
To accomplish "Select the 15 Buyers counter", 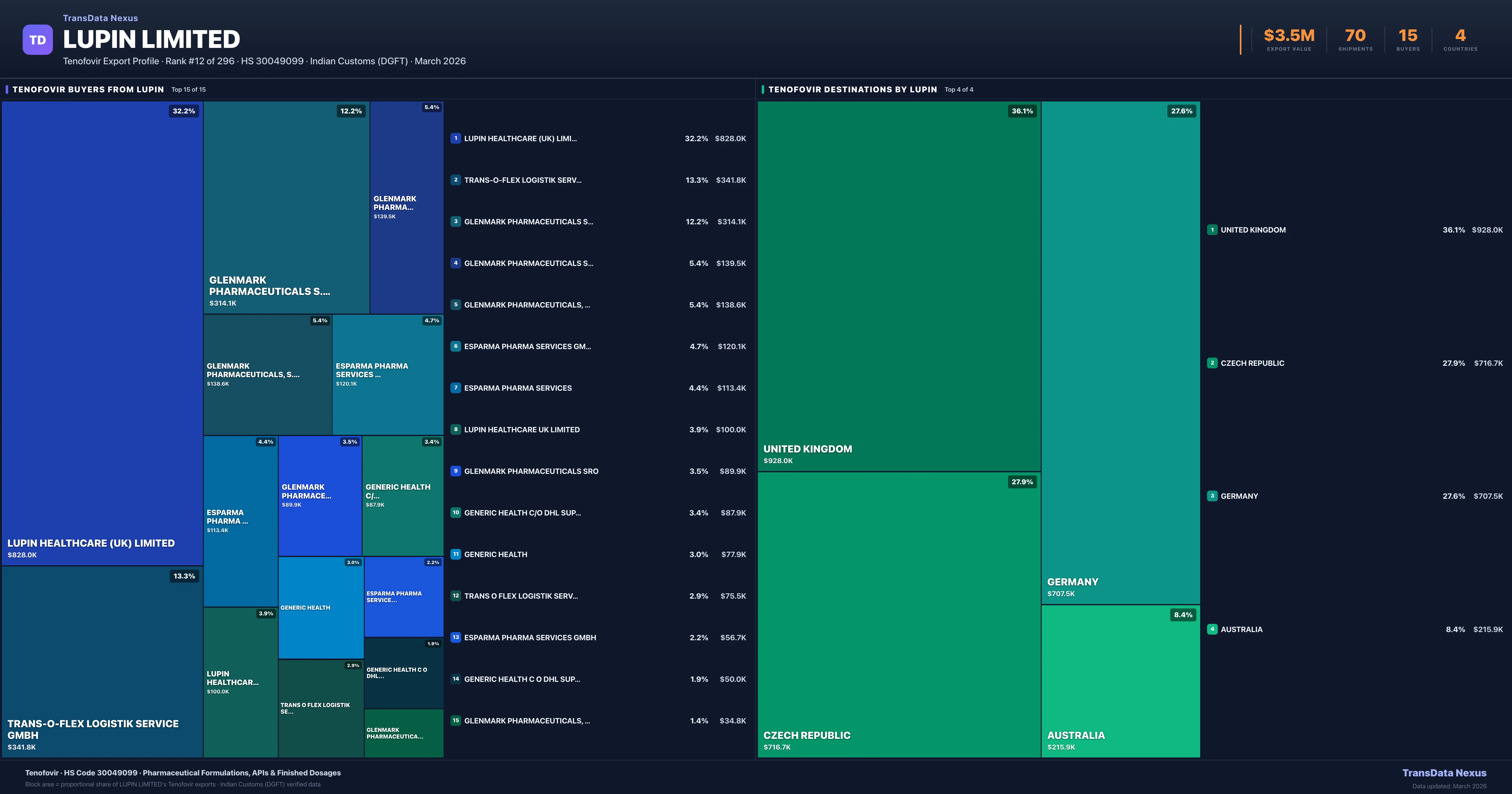I will point(1407,39).
